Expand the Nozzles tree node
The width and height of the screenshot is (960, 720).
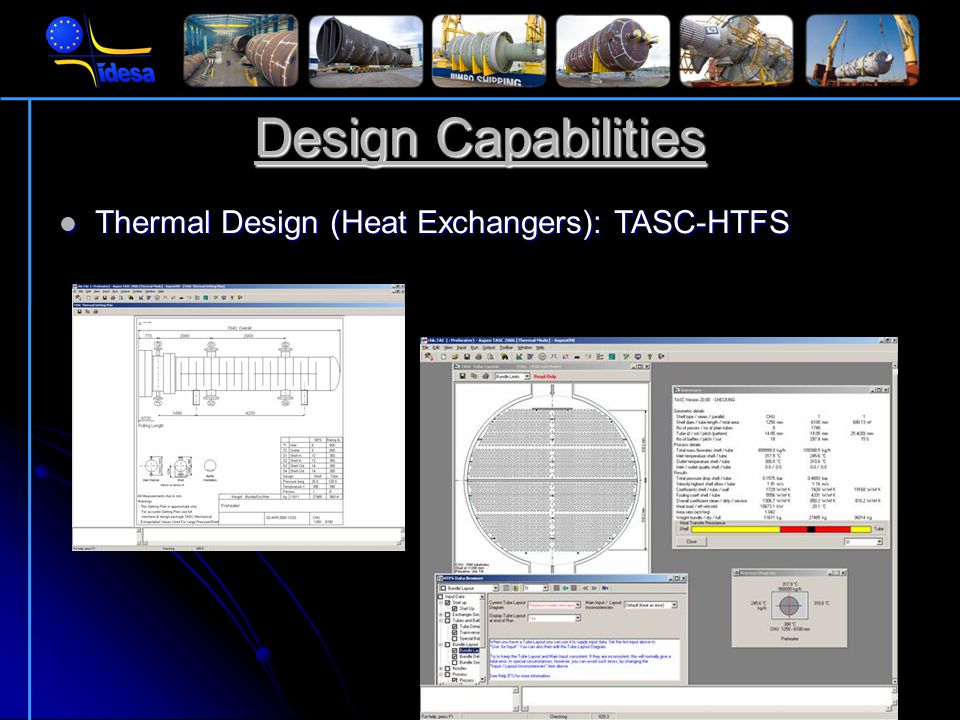coord(441,669)
